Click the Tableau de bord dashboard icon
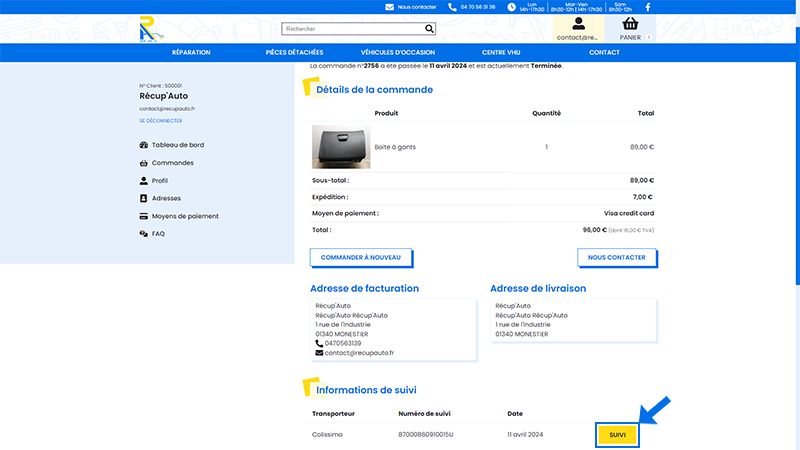The width and height of the screenshot is (800, 450). 143,145
